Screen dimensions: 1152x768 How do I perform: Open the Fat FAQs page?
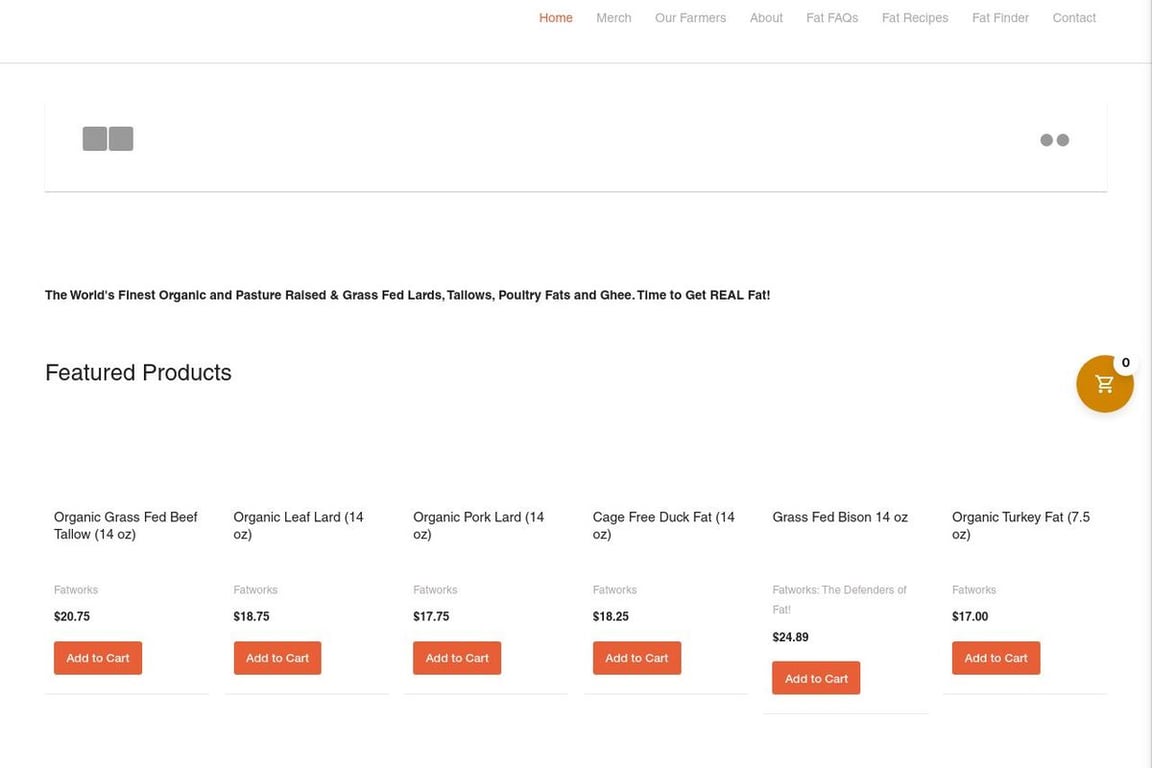click(832, 18)
